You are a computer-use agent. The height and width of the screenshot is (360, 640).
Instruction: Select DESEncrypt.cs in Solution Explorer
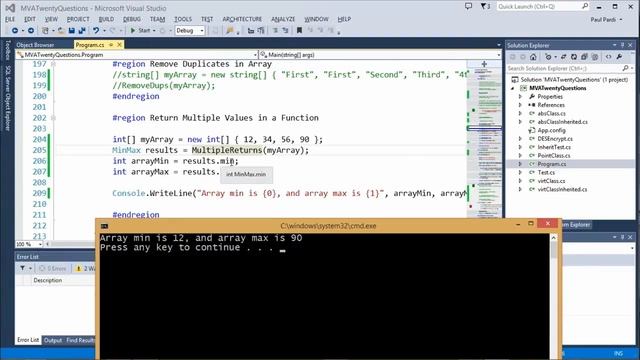pos(554,139)
